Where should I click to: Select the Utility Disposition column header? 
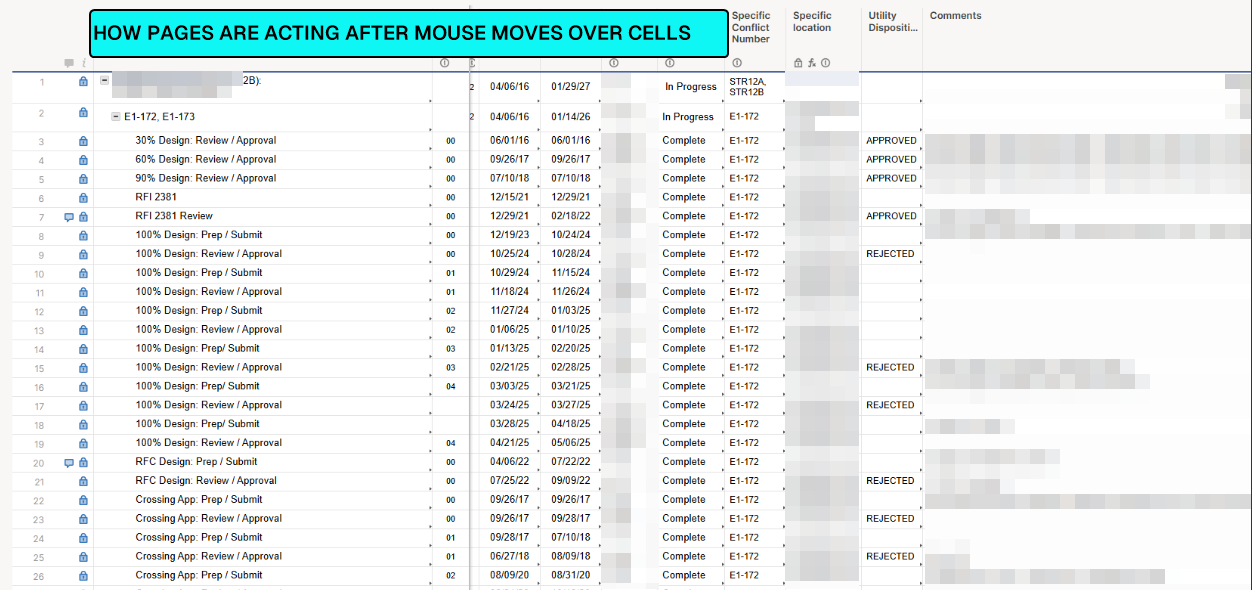click(892, 22)
